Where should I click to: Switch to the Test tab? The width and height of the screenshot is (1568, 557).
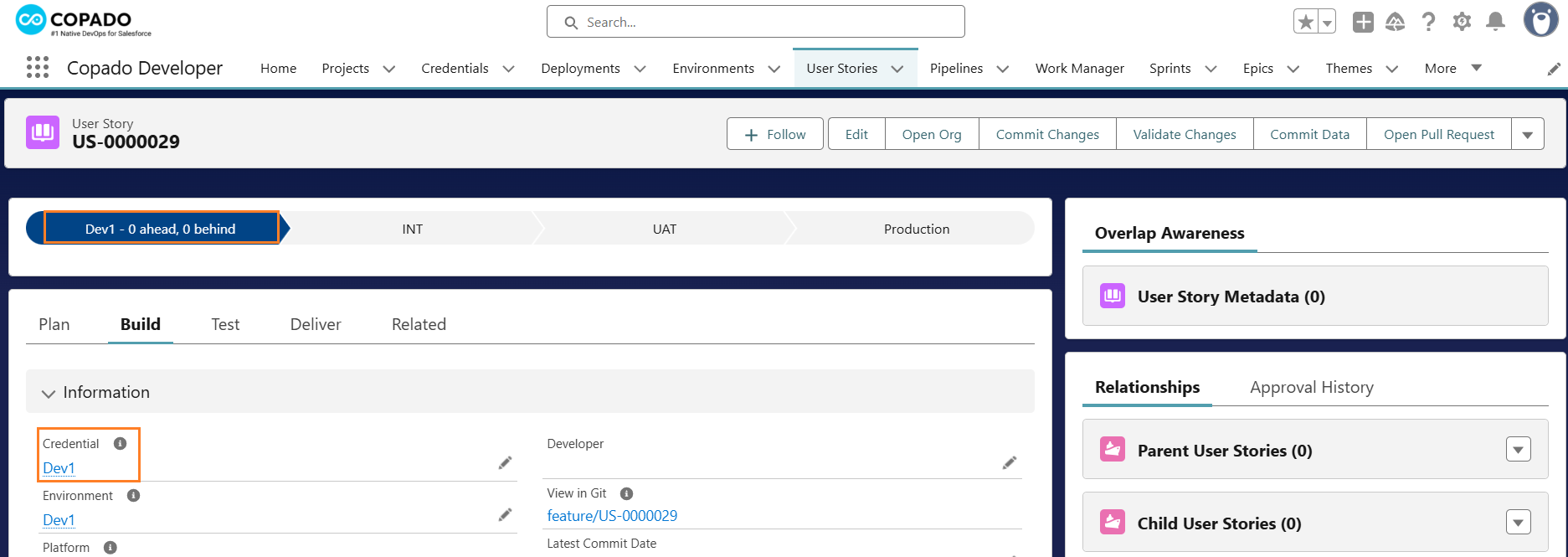click(x=225, y=324)
